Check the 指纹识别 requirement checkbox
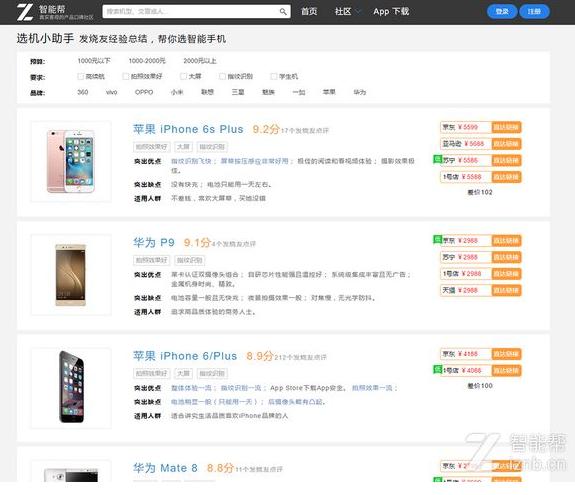The image size is (575, 495). pos(222,76)
